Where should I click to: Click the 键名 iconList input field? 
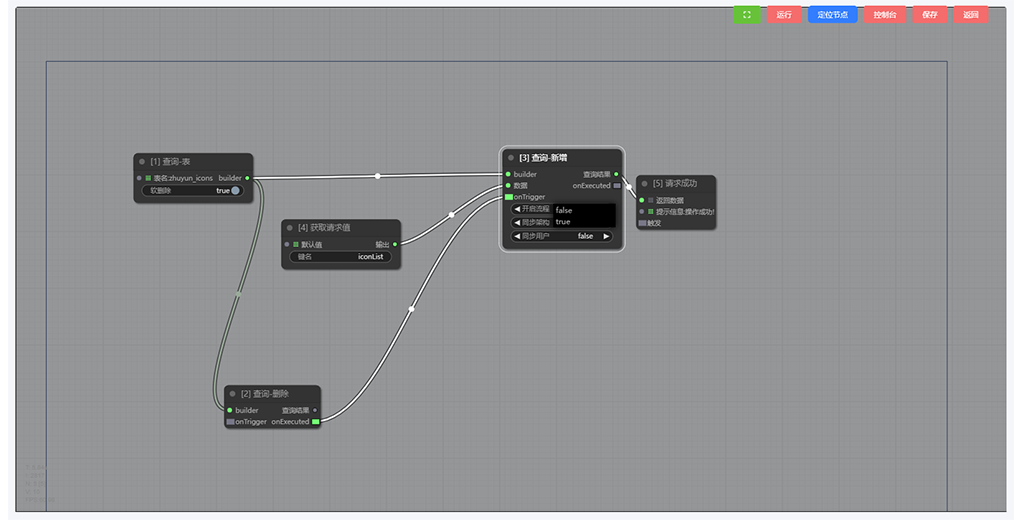pyautogui.click(x=340, y=257)
